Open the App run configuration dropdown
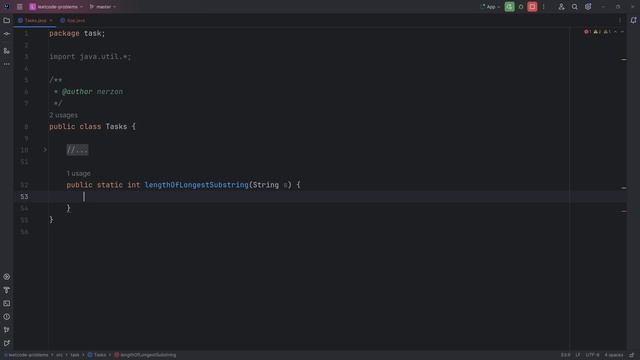This screenshot has width=640, height=360. [491, 7]
